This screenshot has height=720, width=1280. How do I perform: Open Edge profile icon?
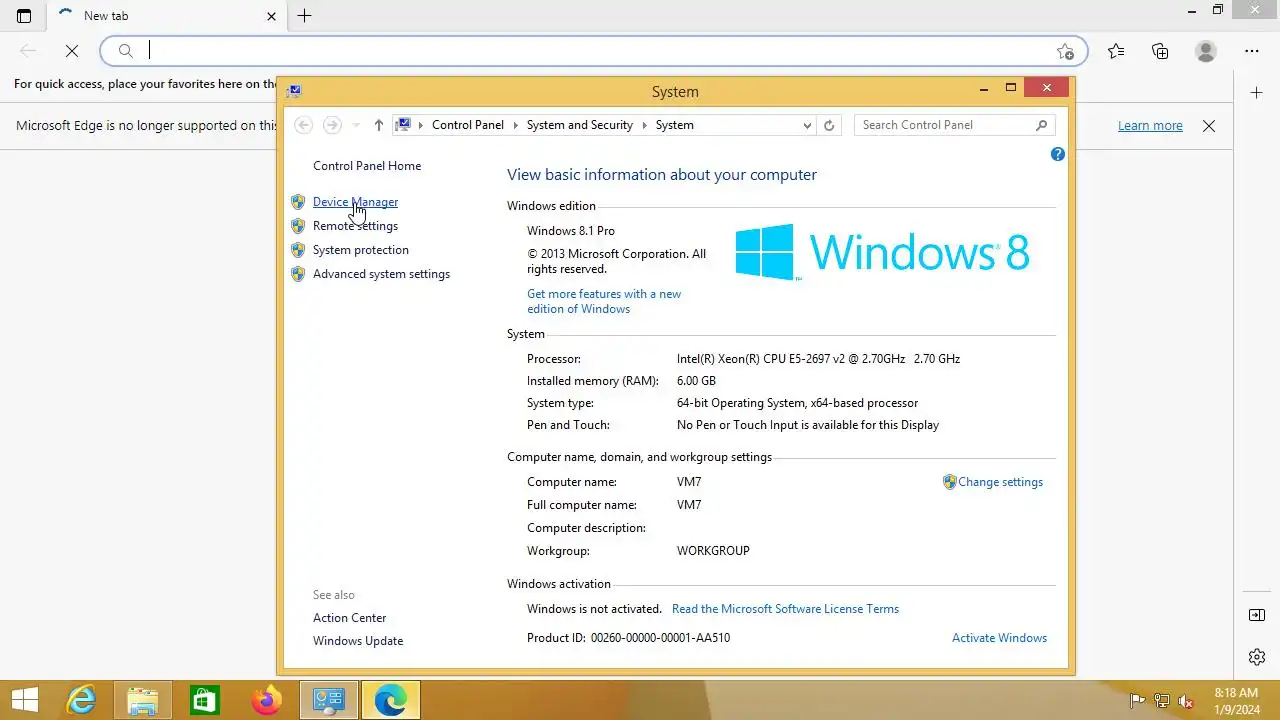click(x=1206, y=51)
